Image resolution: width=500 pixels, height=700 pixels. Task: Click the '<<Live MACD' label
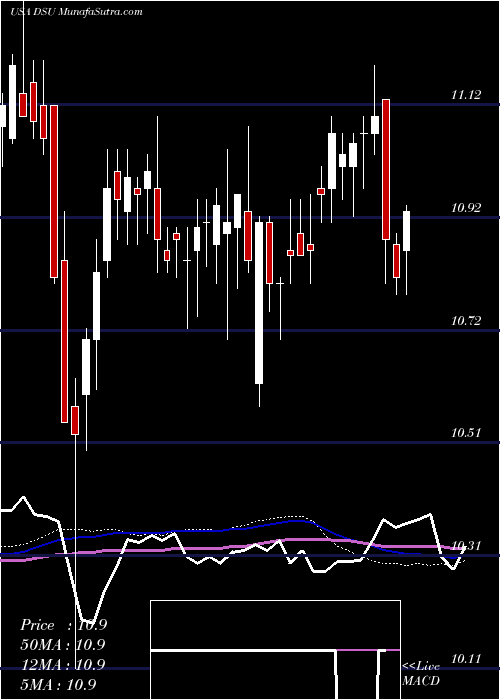[x=421, y=673]
